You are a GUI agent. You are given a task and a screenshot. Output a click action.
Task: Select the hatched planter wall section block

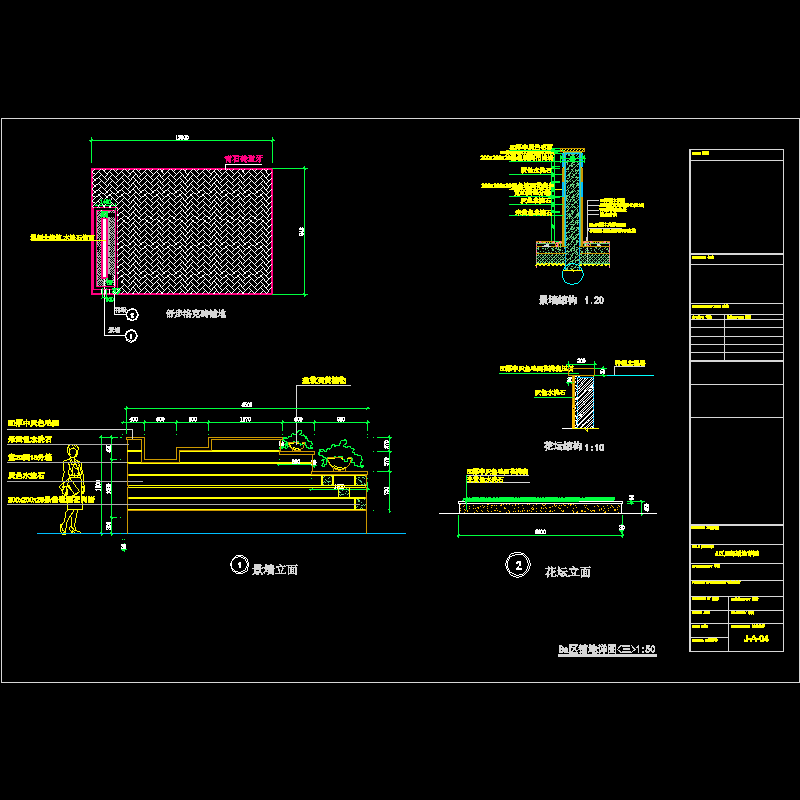coord(585,402)
